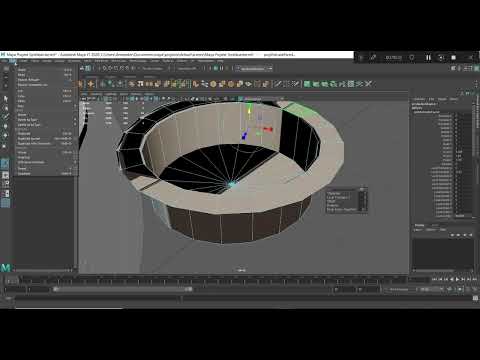Open the Script Editor icon bottom-right
This screenshot has height=360, width=480.
(475, 298)
